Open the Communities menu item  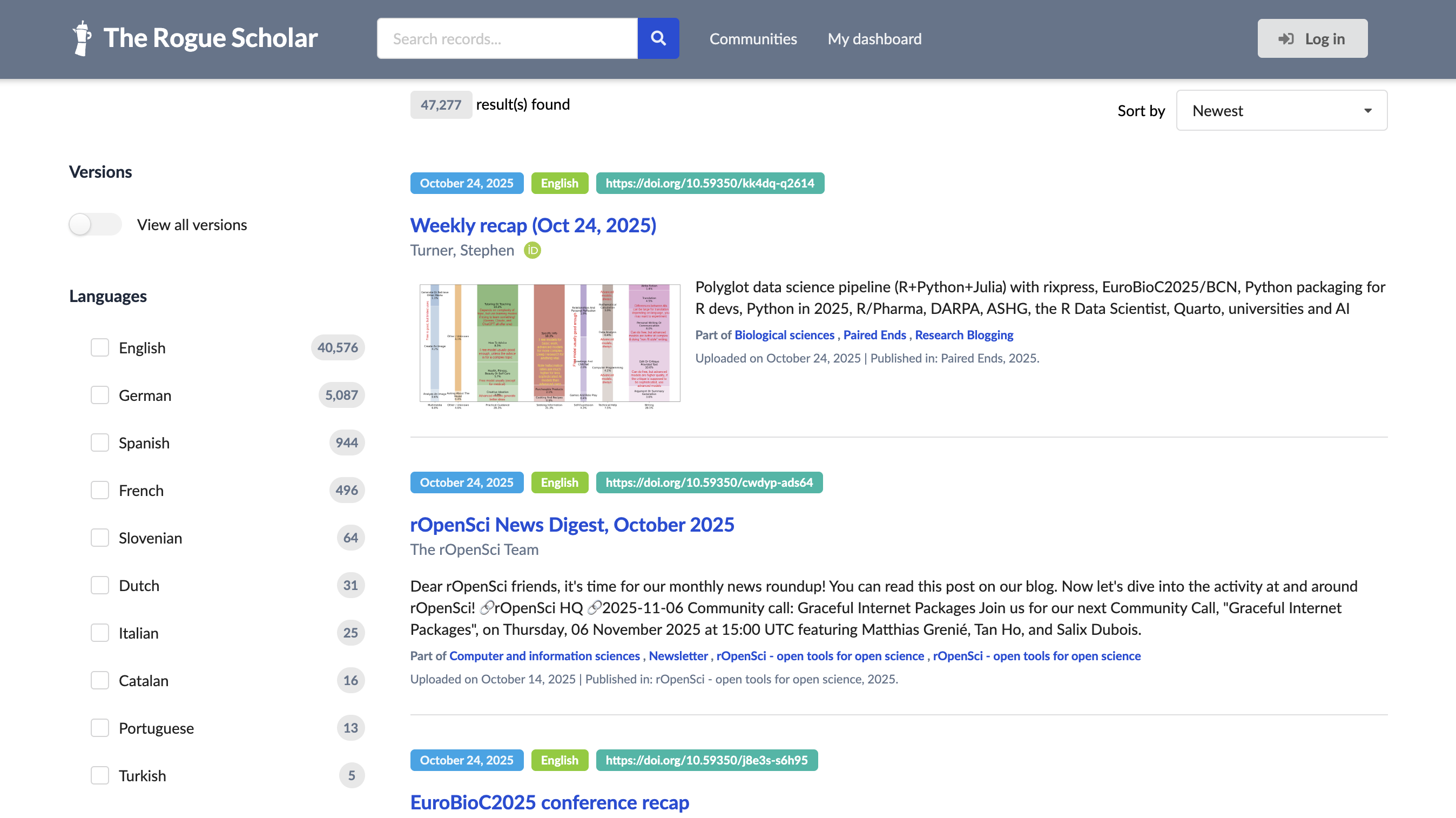tap(753, 38)
